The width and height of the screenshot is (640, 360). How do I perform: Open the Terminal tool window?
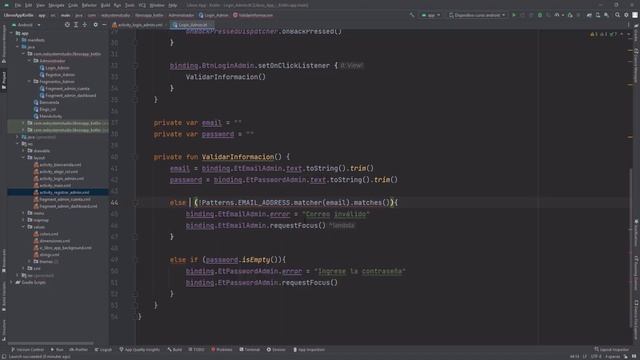(249, 350)
